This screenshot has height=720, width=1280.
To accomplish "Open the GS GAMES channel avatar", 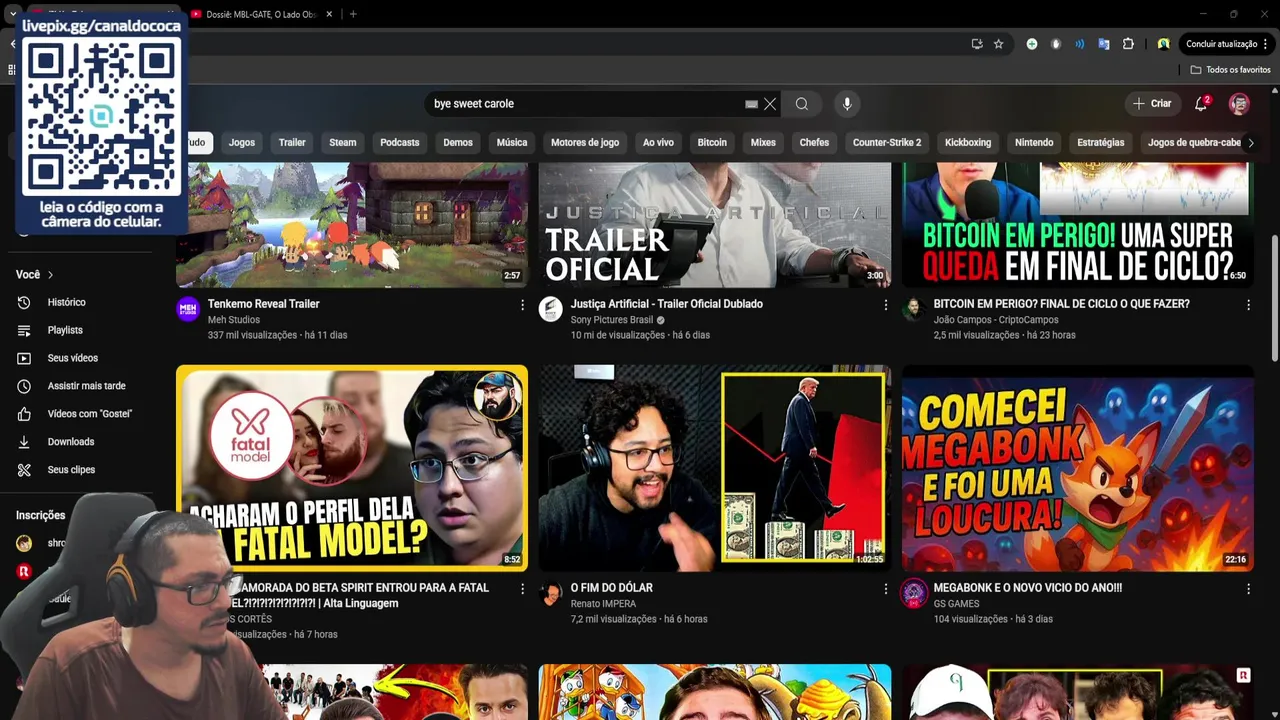I will 914,593.
